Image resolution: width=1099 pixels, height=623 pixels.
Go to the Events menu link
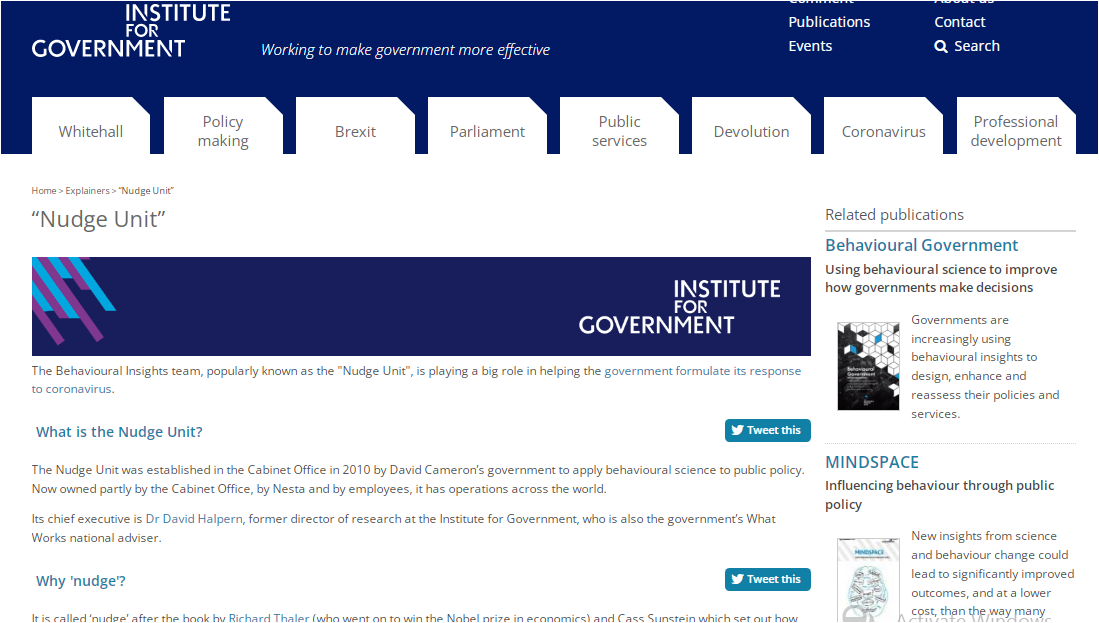click(810, 46)
